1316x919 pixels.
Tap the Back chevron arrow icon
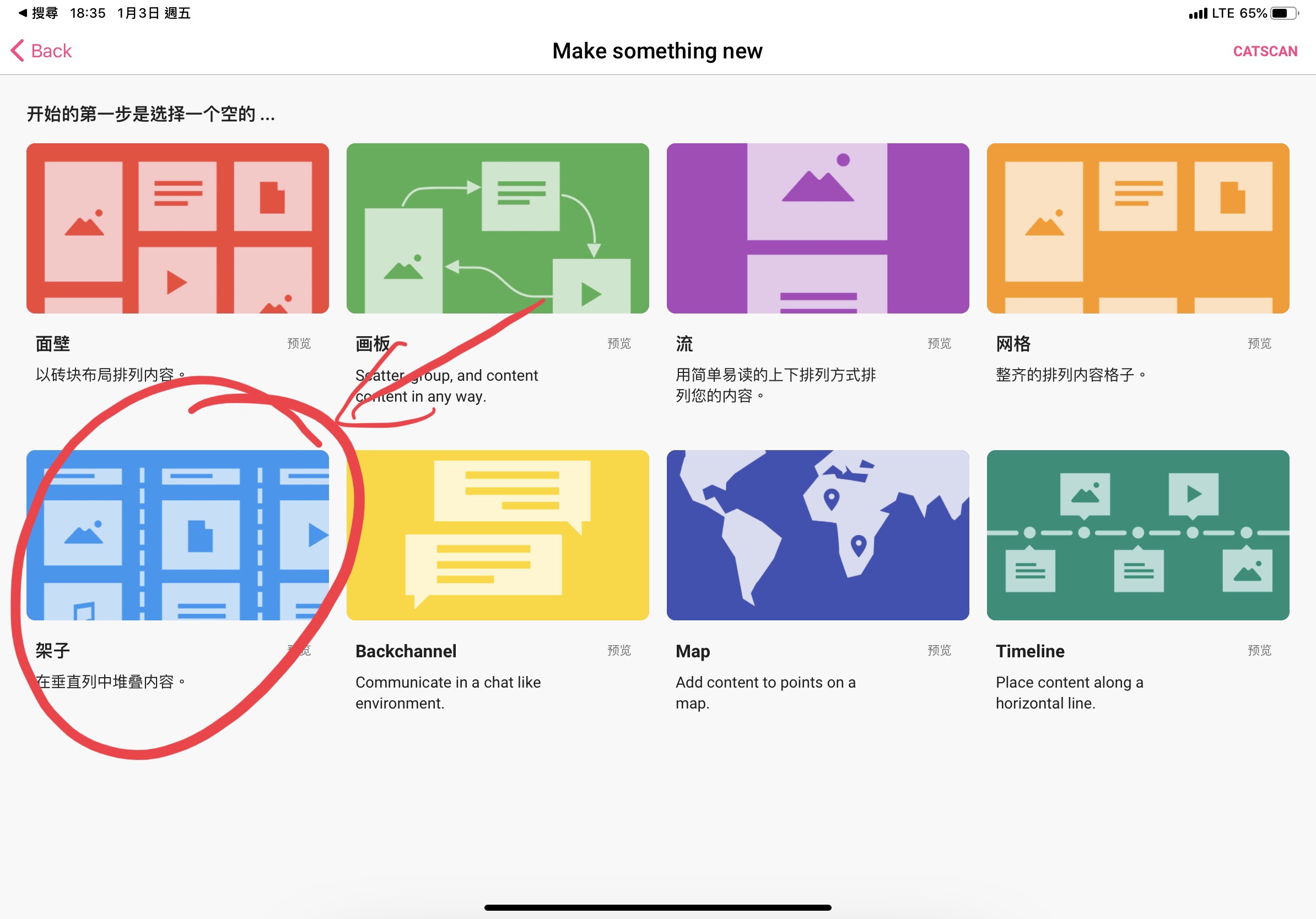coord(17,51)
